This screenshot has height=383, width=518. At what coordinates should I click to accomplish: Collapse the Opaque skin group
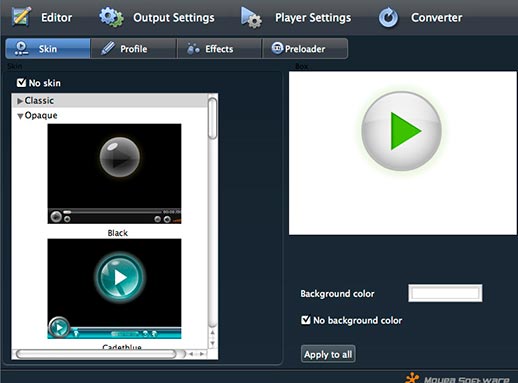tap(20, 116)
